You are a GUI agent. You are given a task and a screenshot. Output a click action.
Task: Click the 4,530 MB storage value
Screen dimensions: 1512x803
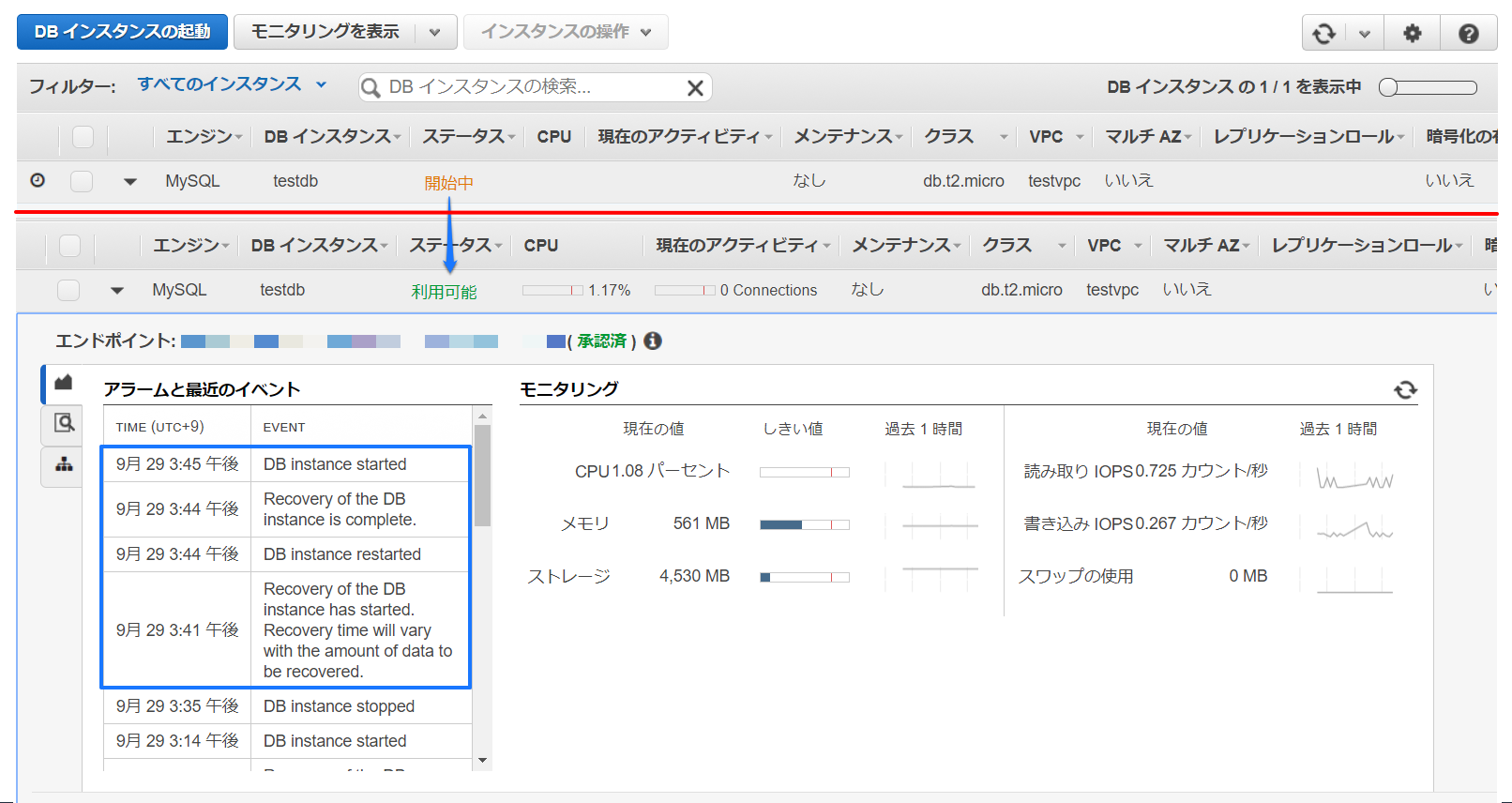tap(695, 576)
